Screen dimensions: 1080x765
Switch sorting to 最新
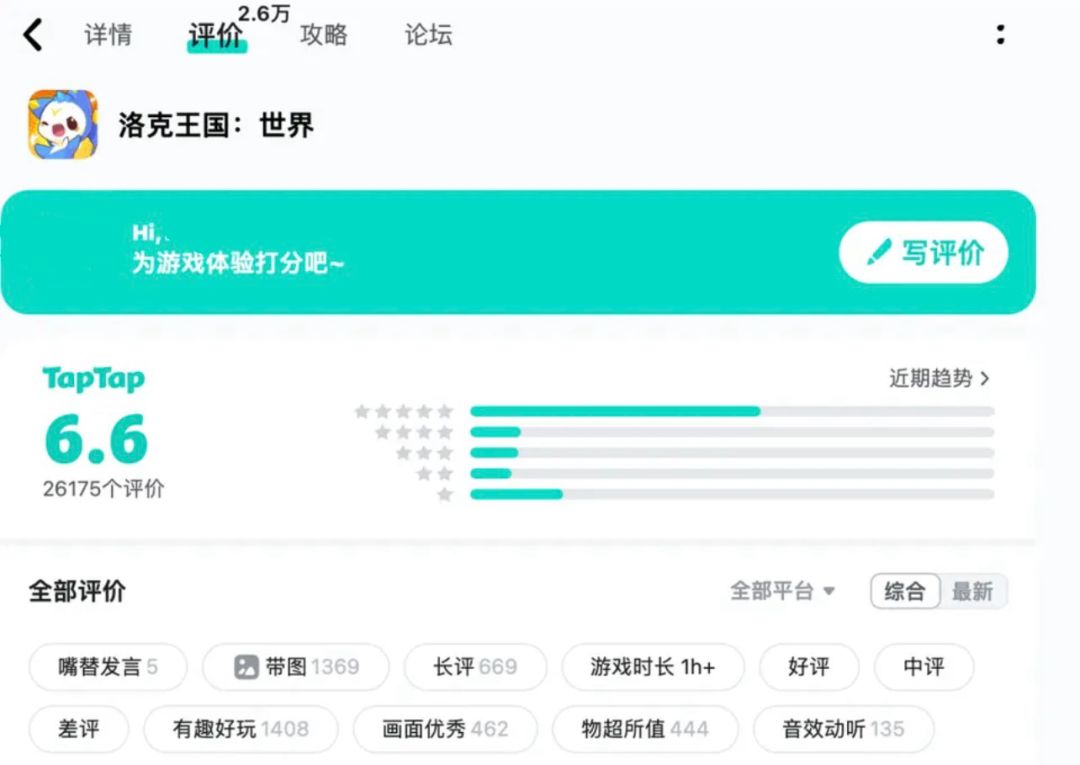[x=972, y=591]
